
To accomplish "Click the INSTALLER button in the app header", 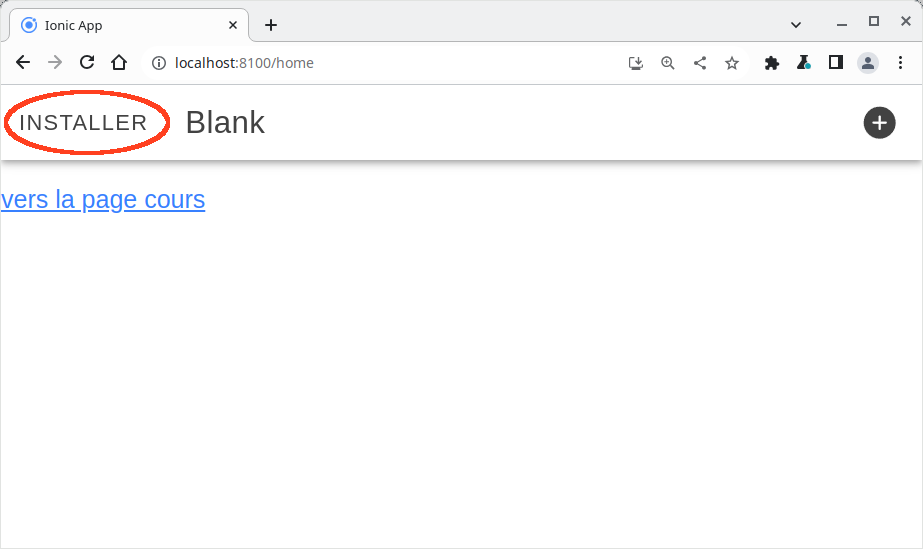I will 84,123.
